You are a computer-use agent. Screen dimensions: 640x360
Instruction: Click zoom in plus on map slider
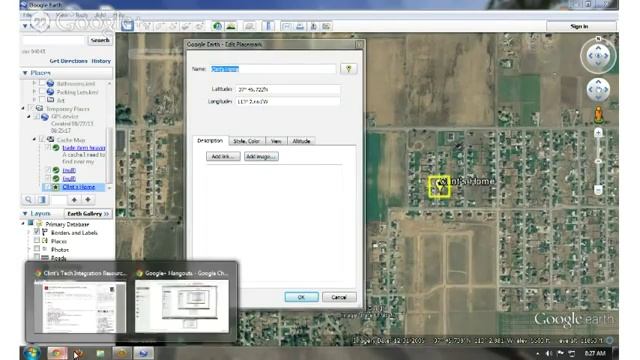tap(598, 132)
